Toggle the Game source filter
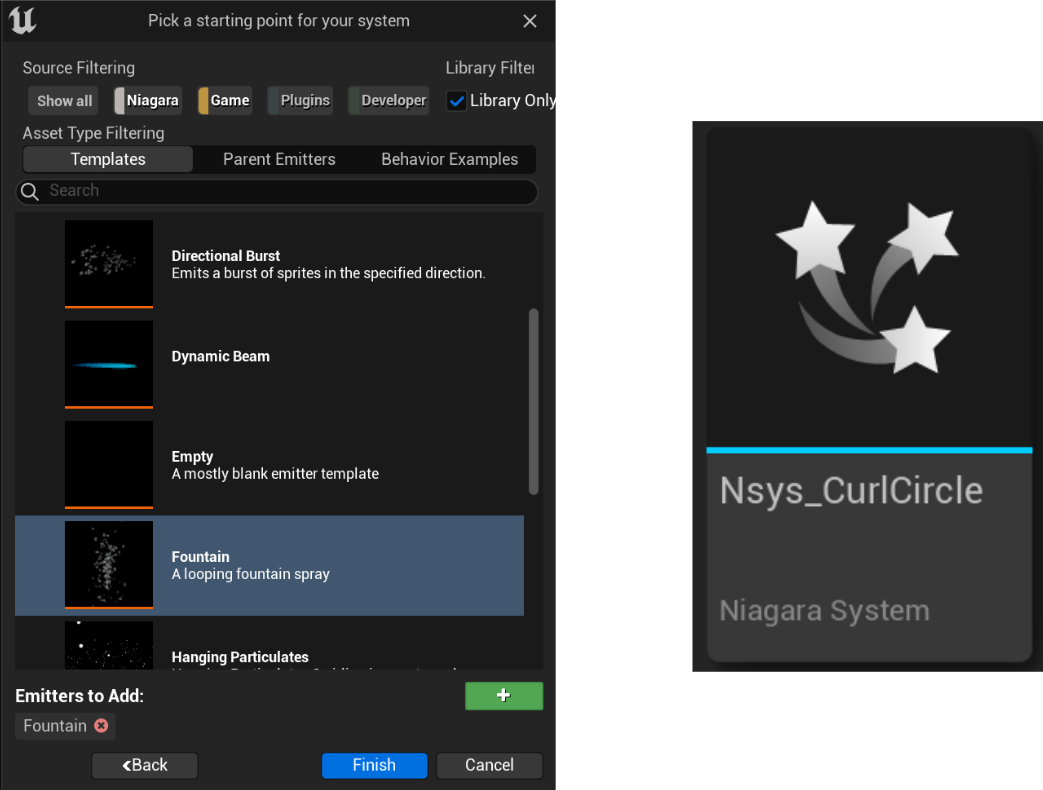 (x=225, y=100)
